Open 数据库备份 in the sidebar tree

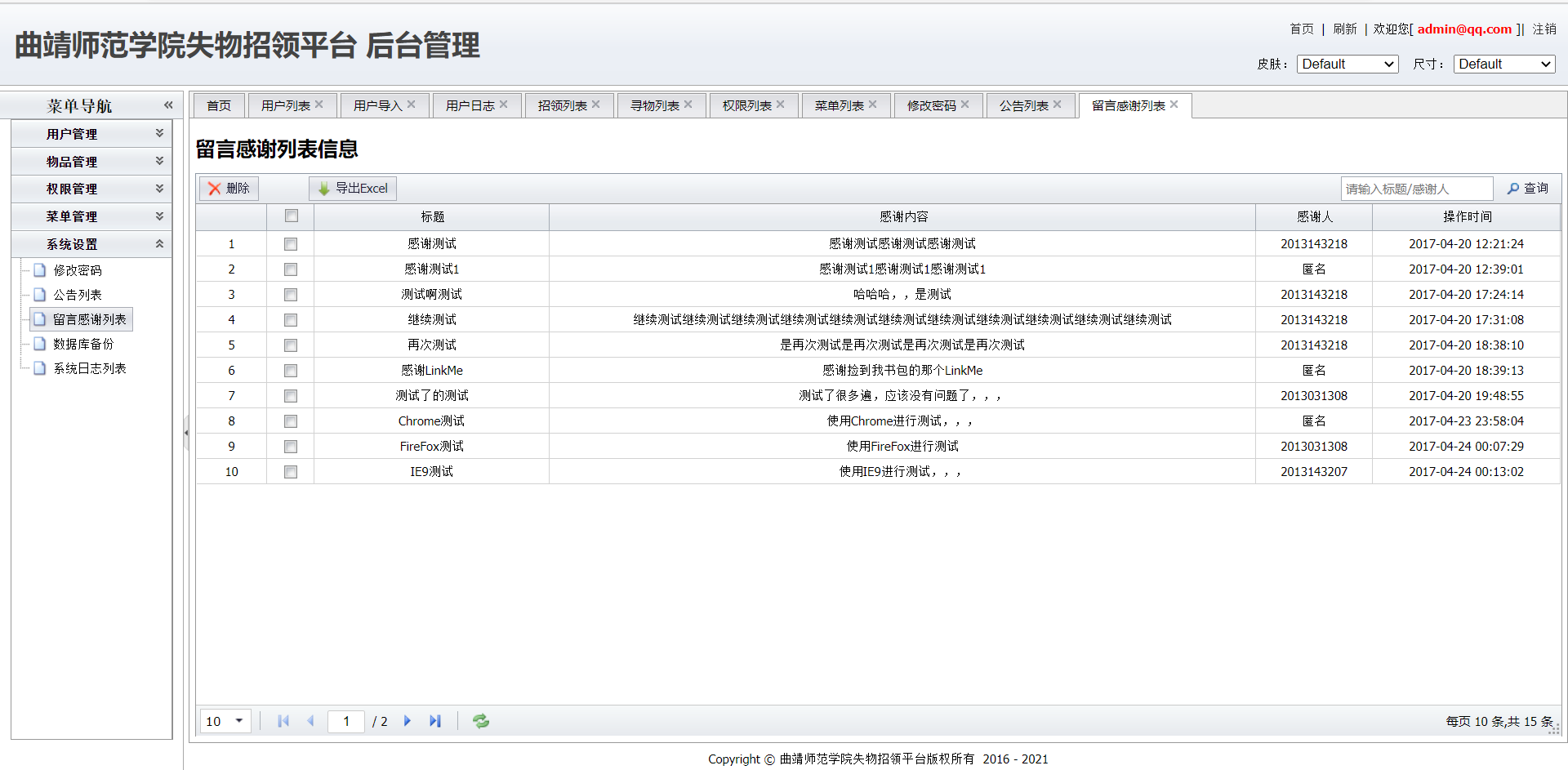click(83, 344)
